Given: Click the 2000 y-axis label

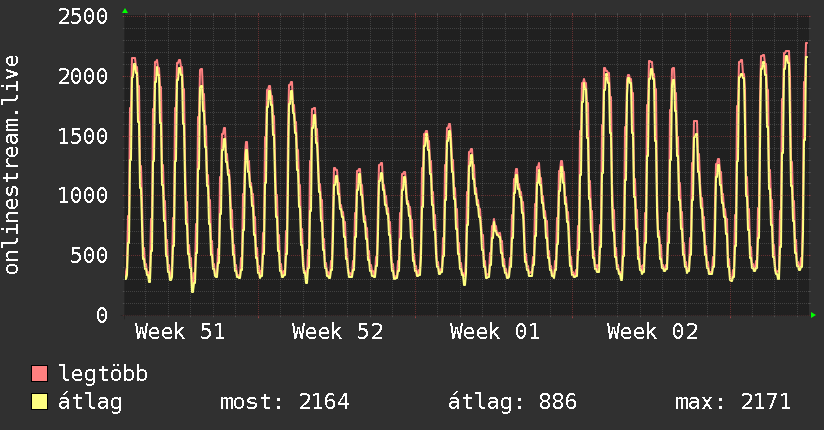Looking at the screenshot, I should (x=83, y=77).
